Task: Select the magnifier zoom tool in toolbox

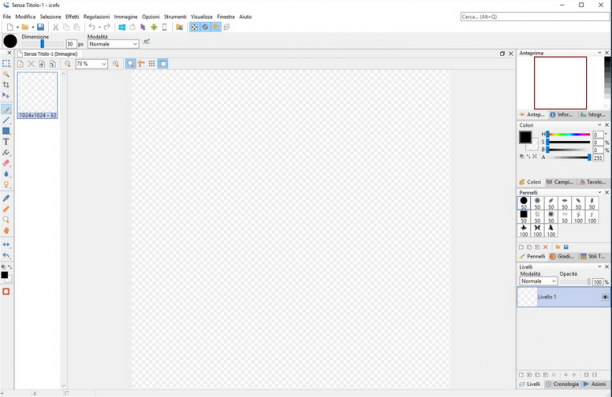Action: pos(6,220)
